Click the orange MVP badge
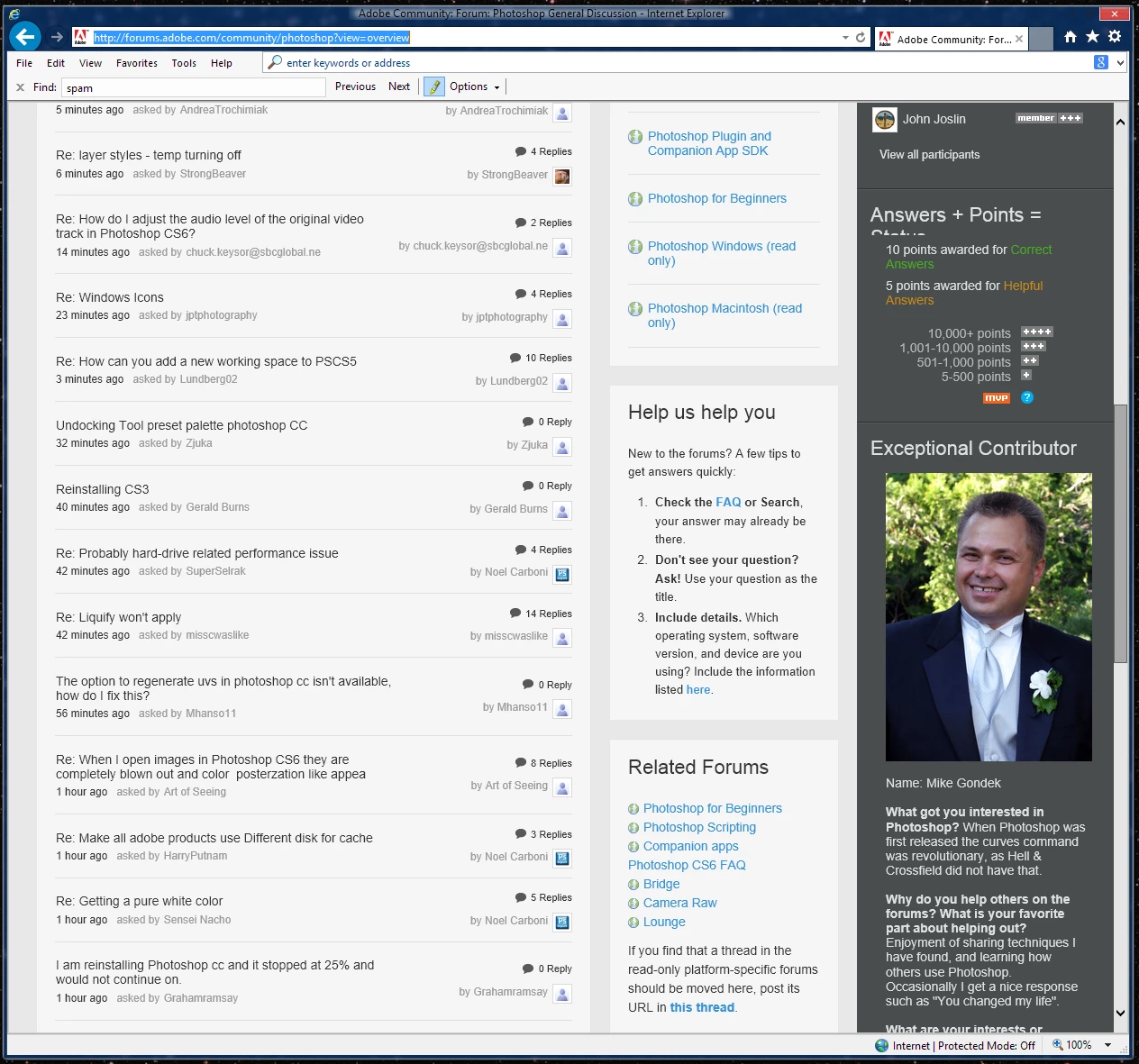 coord(996,398)
